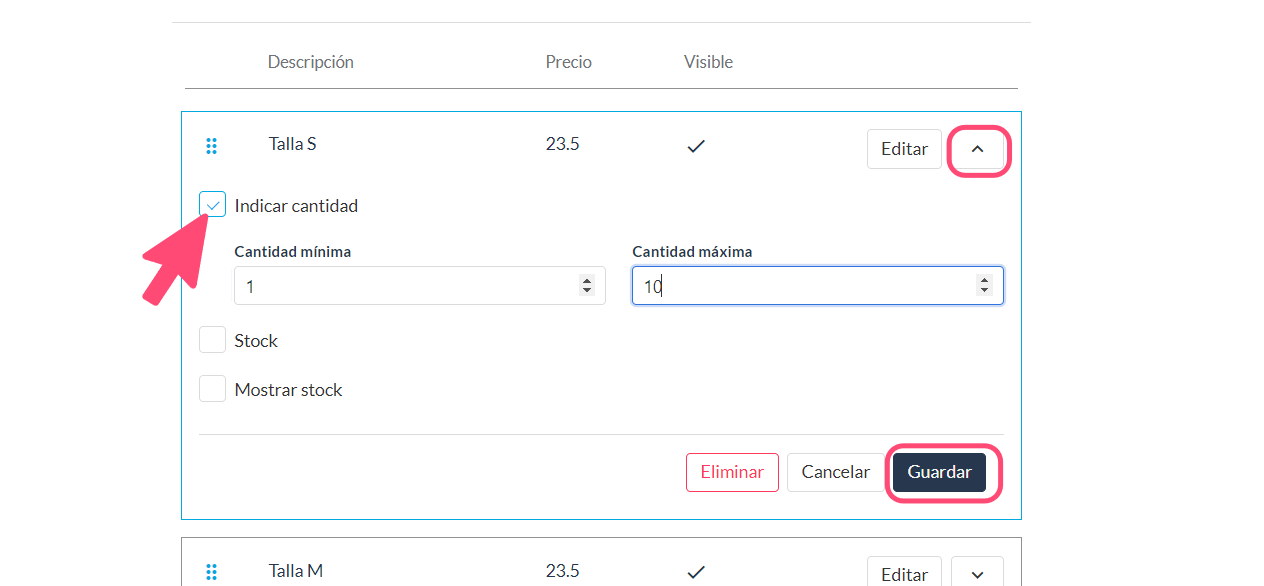1264x586 pixels.
Task: Enable the Stock checkbox
Action: point(212,340)
